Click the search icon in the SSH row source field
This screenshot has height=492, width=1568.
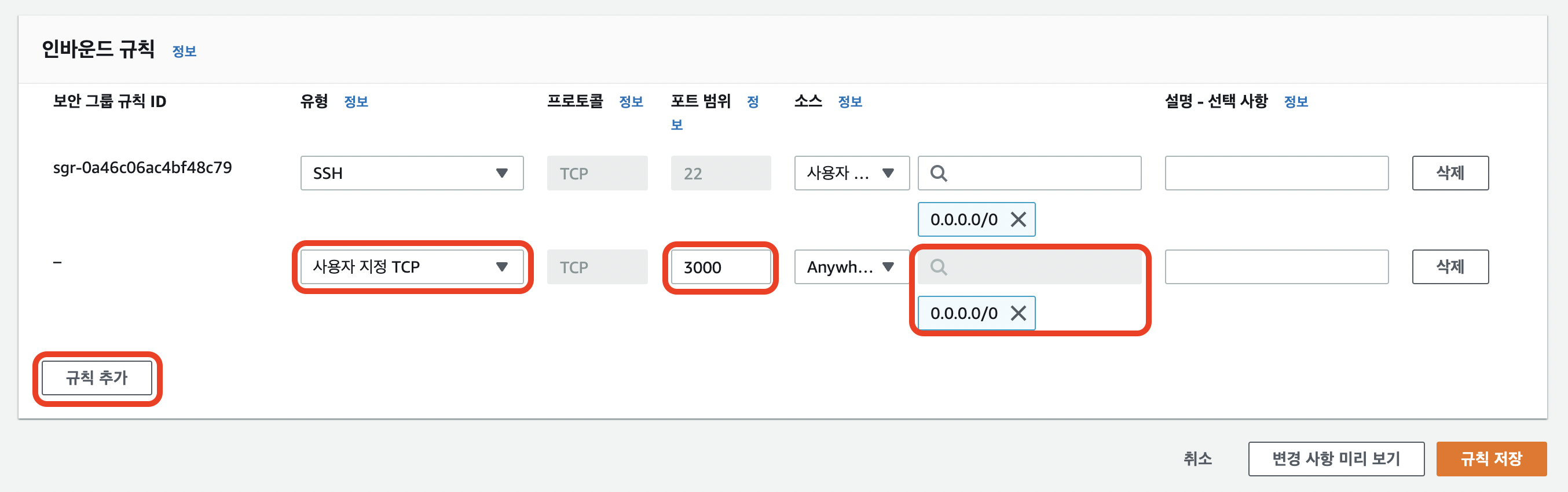coord(939,173)
